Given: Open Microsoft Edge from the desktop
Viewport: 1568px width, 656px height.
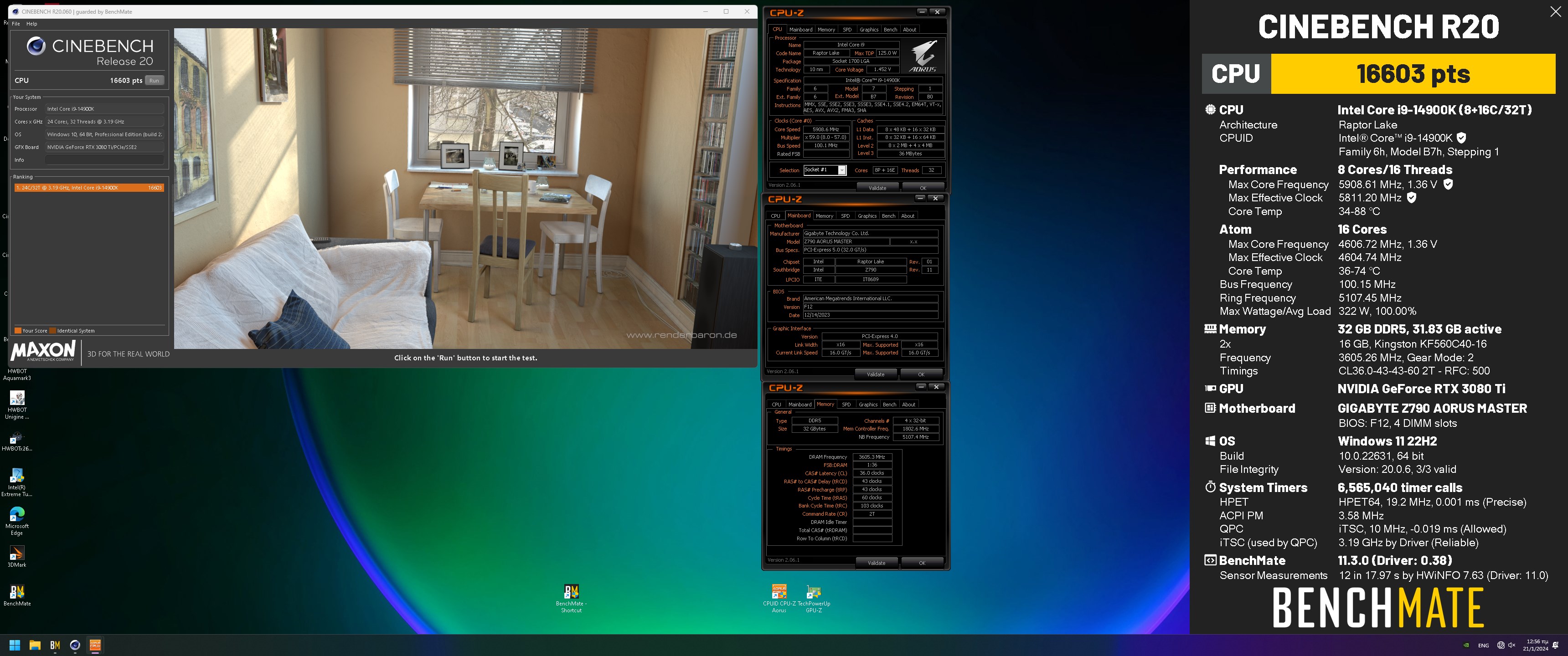Looking at the screenshot, I should tap(17, 521).
